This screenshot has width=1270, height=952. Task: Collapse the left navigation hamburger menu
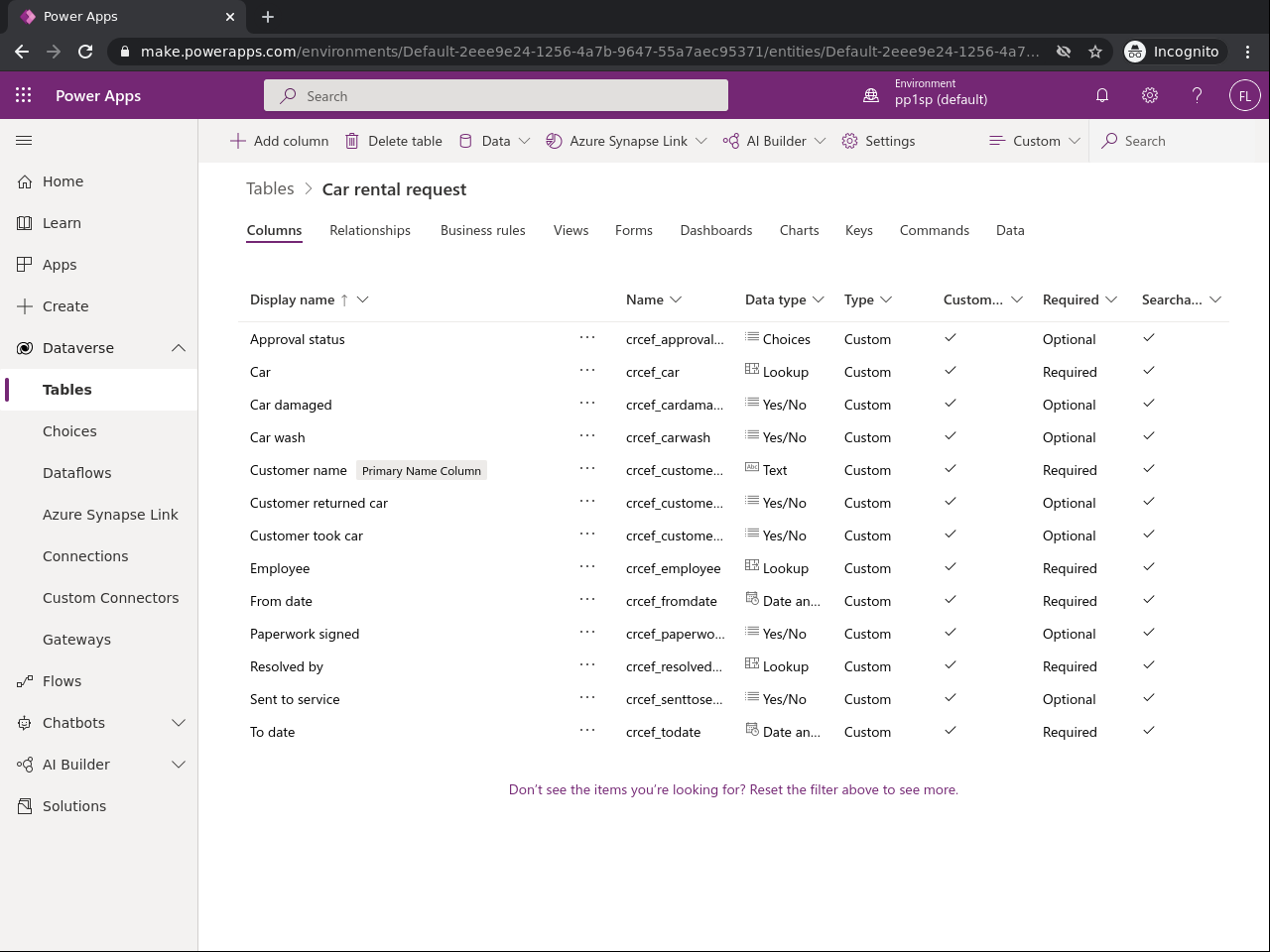[24, 141]
